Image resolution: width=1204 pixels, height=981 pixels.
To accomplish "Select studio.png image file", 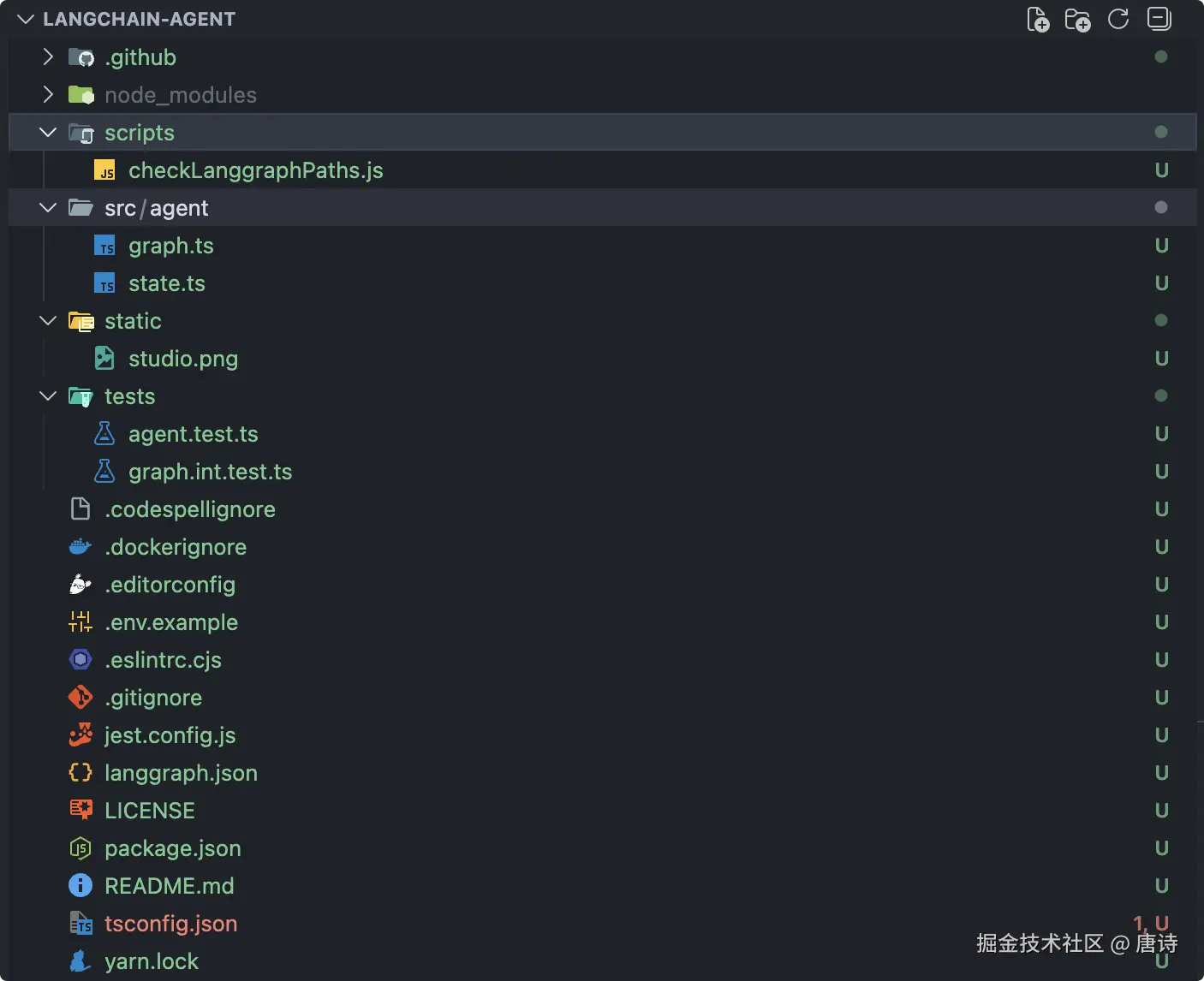I will (182, 359).
